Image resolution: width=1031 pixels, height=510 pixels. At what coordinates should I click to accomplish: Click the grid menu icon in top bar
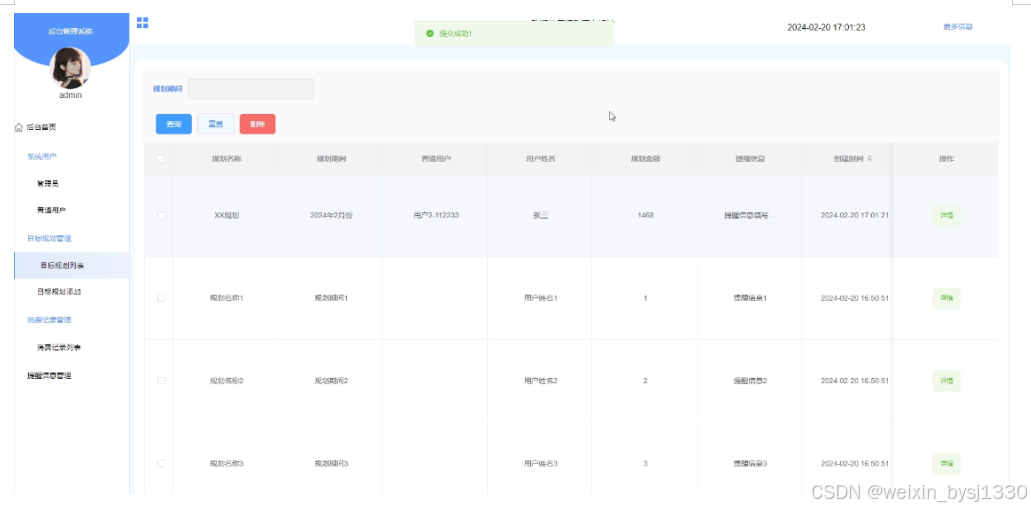pyautogui.click(x=142, y=23)
